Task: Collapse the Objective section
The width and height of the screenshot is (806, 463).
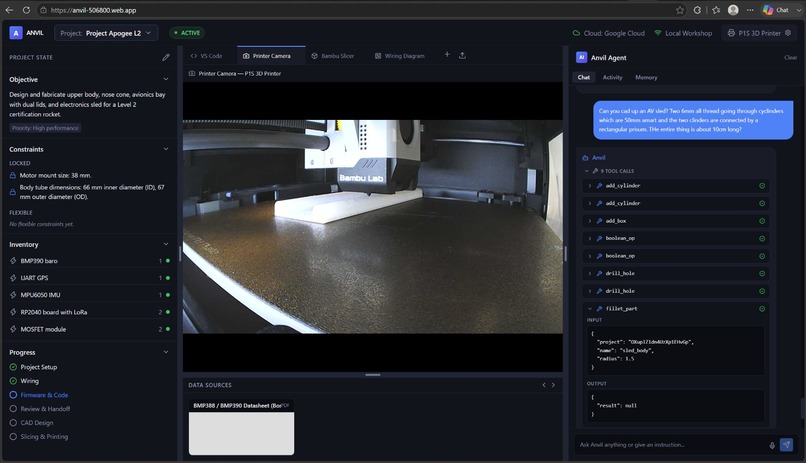Action: pyautogui.click(x=166, y=79)
